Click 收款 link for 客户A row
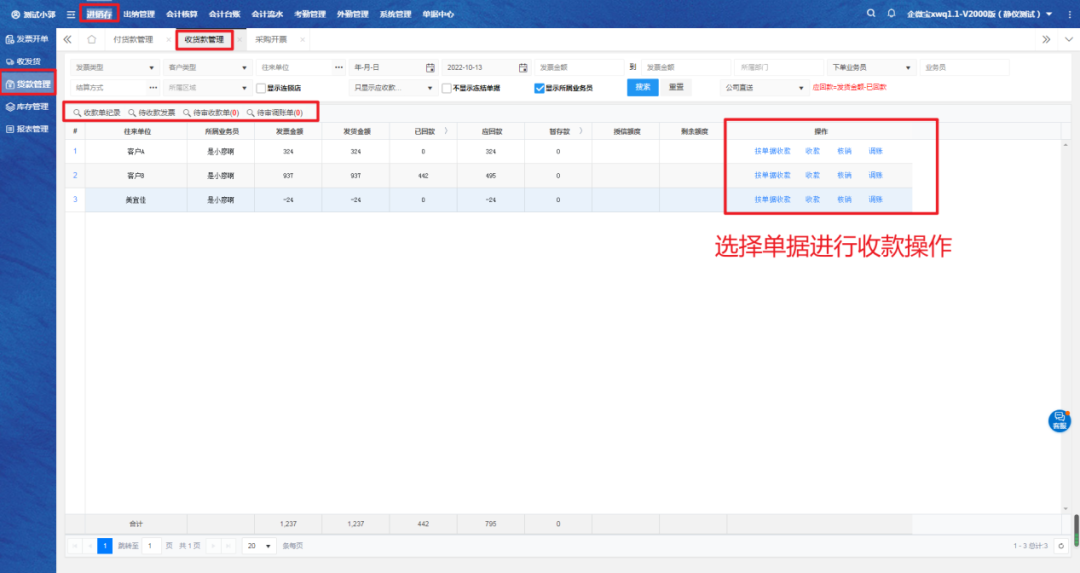1080x573 pixels. pyautogui.click(x=812, y=151)
